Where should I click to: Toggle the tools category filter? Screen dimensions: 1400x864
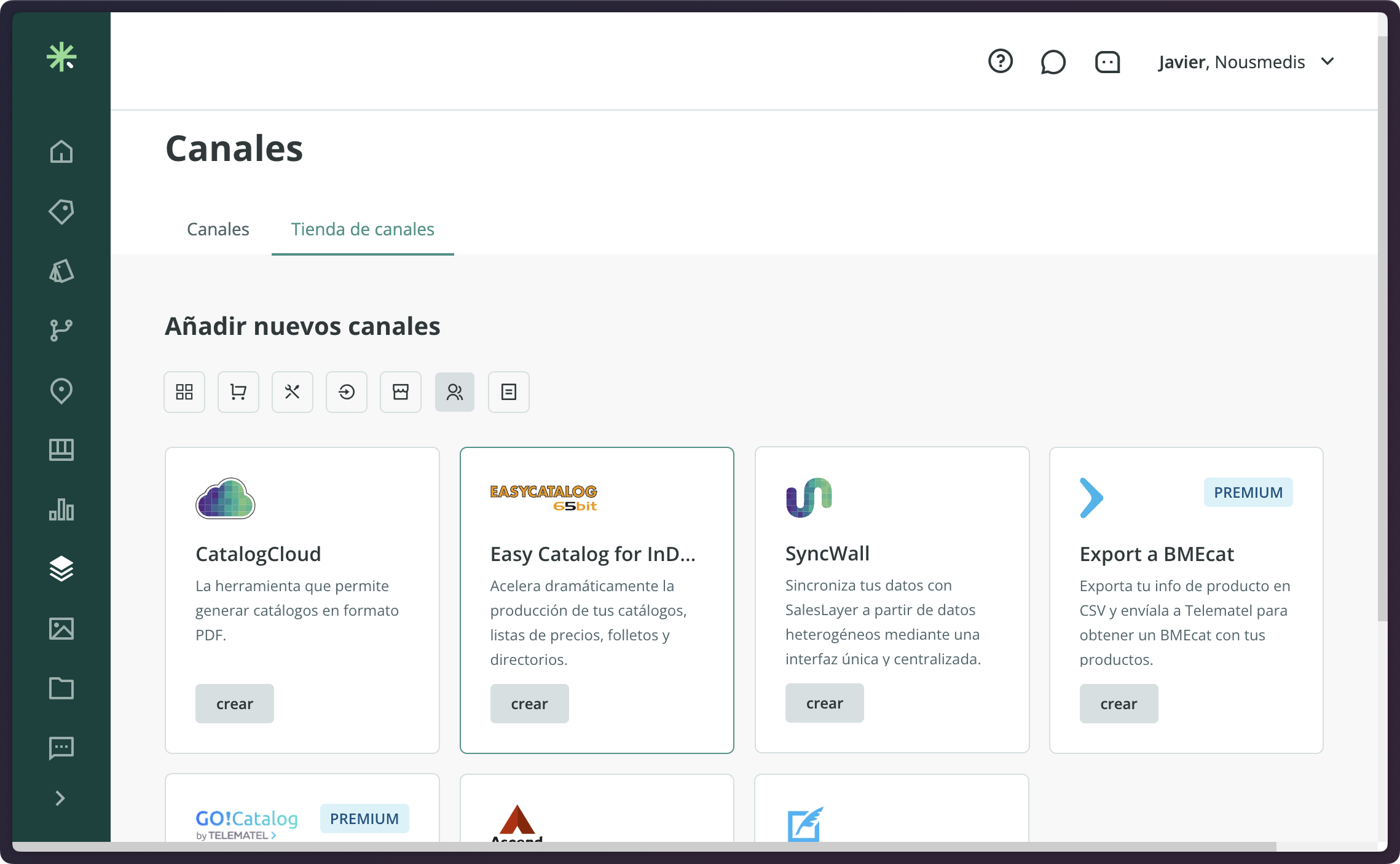tap(293, 392)
